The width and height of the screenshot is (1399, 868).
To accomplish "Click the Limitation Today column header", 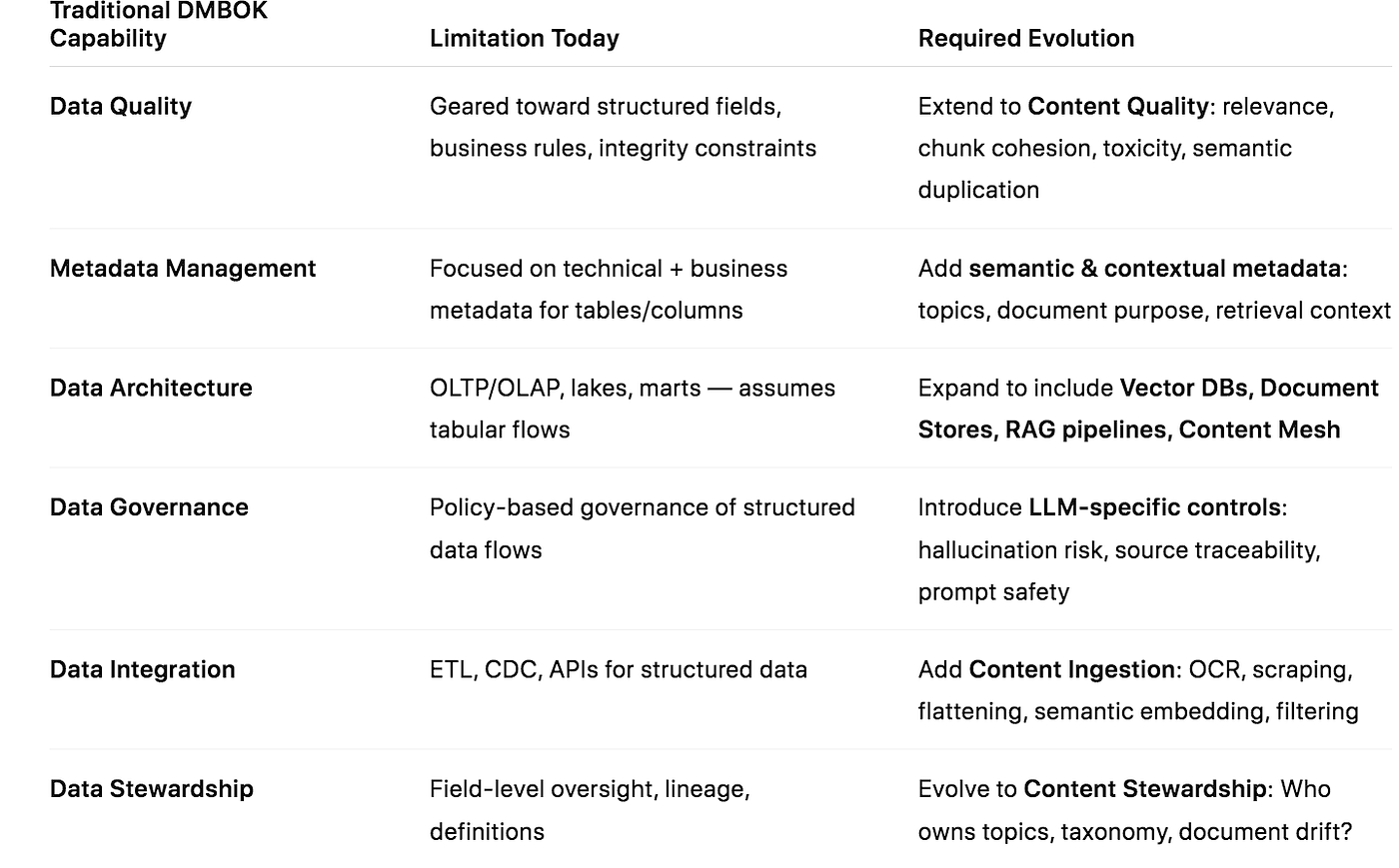I will pyautogui.click(x=525, y=39).
